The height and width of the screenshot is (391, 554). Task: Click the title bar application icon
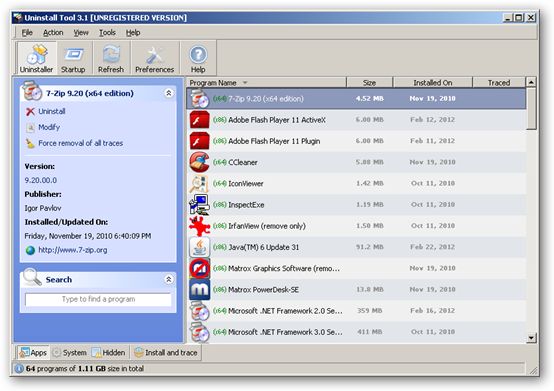pos(18,17)
